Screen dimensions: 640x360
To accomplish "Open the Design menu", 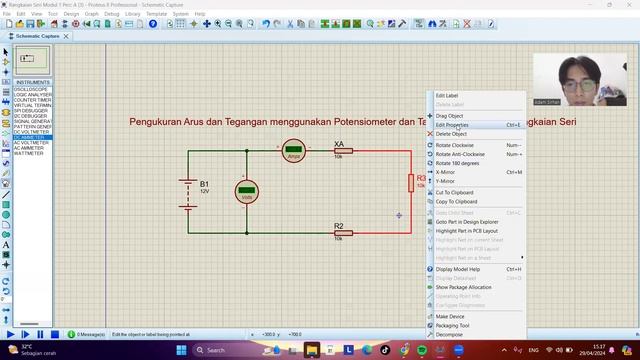I will 71,14.
